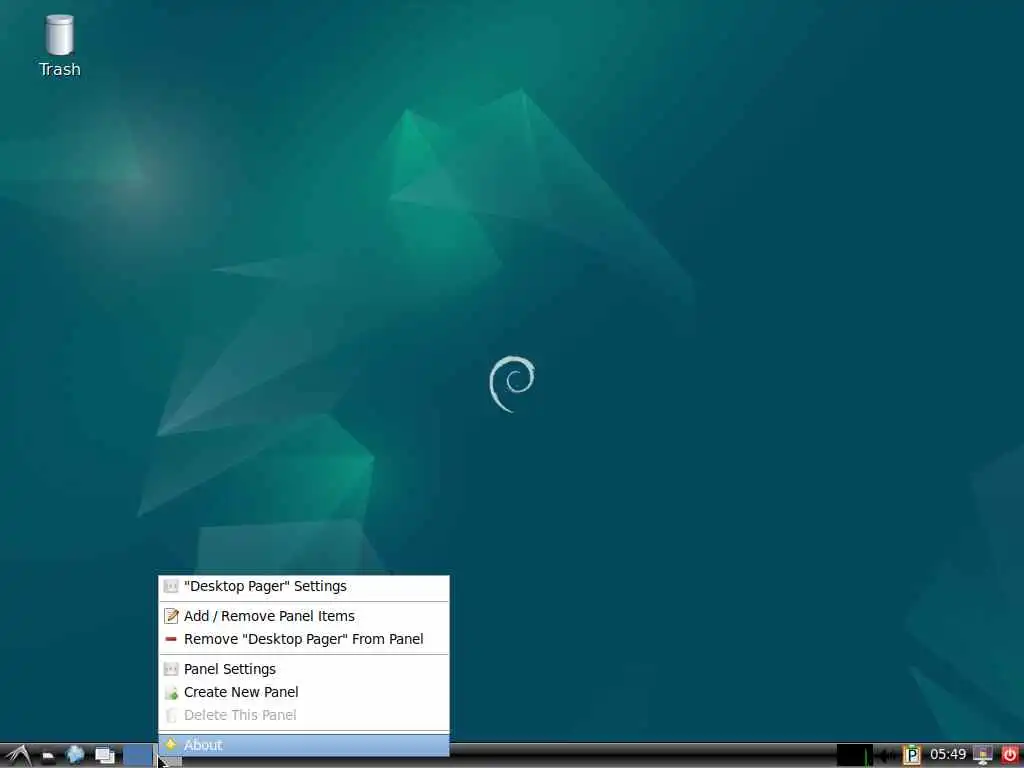The height and width of the screenshot is (768, 1024).
Task: Click the volume speaker tray icon
Action: [x=886, y=756]
